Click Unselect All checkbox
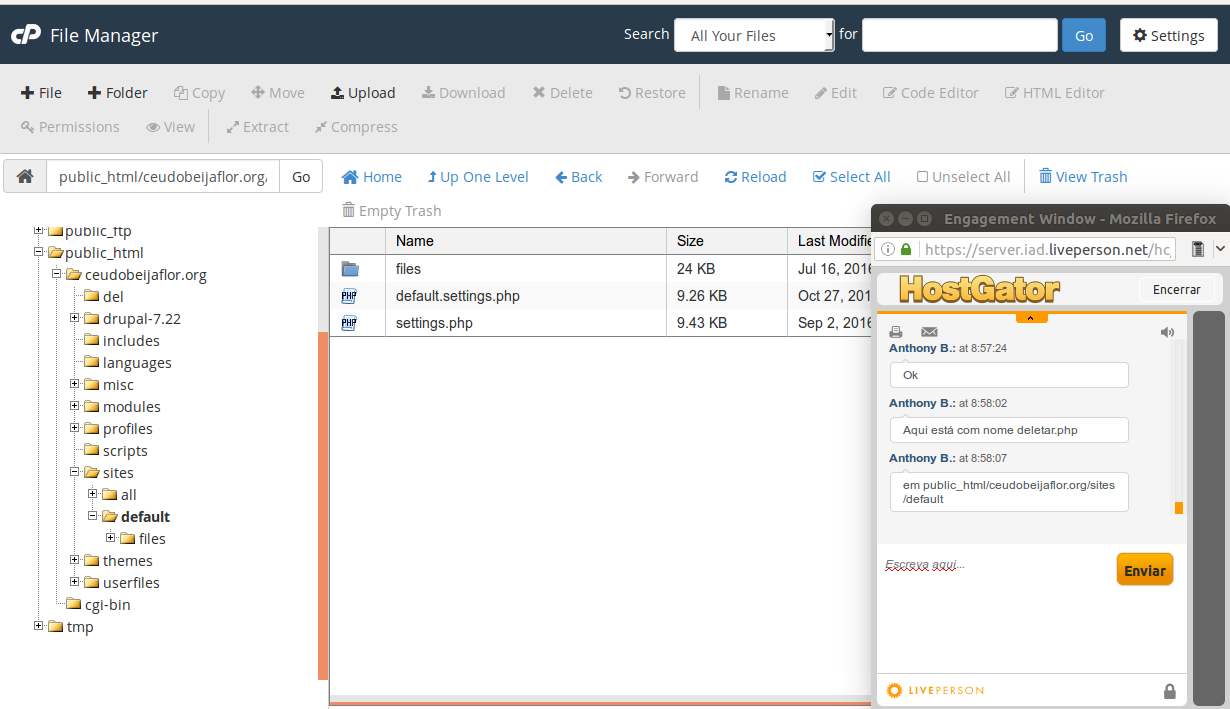Screen dimensions: 1230x709 (x=964, y=177)
